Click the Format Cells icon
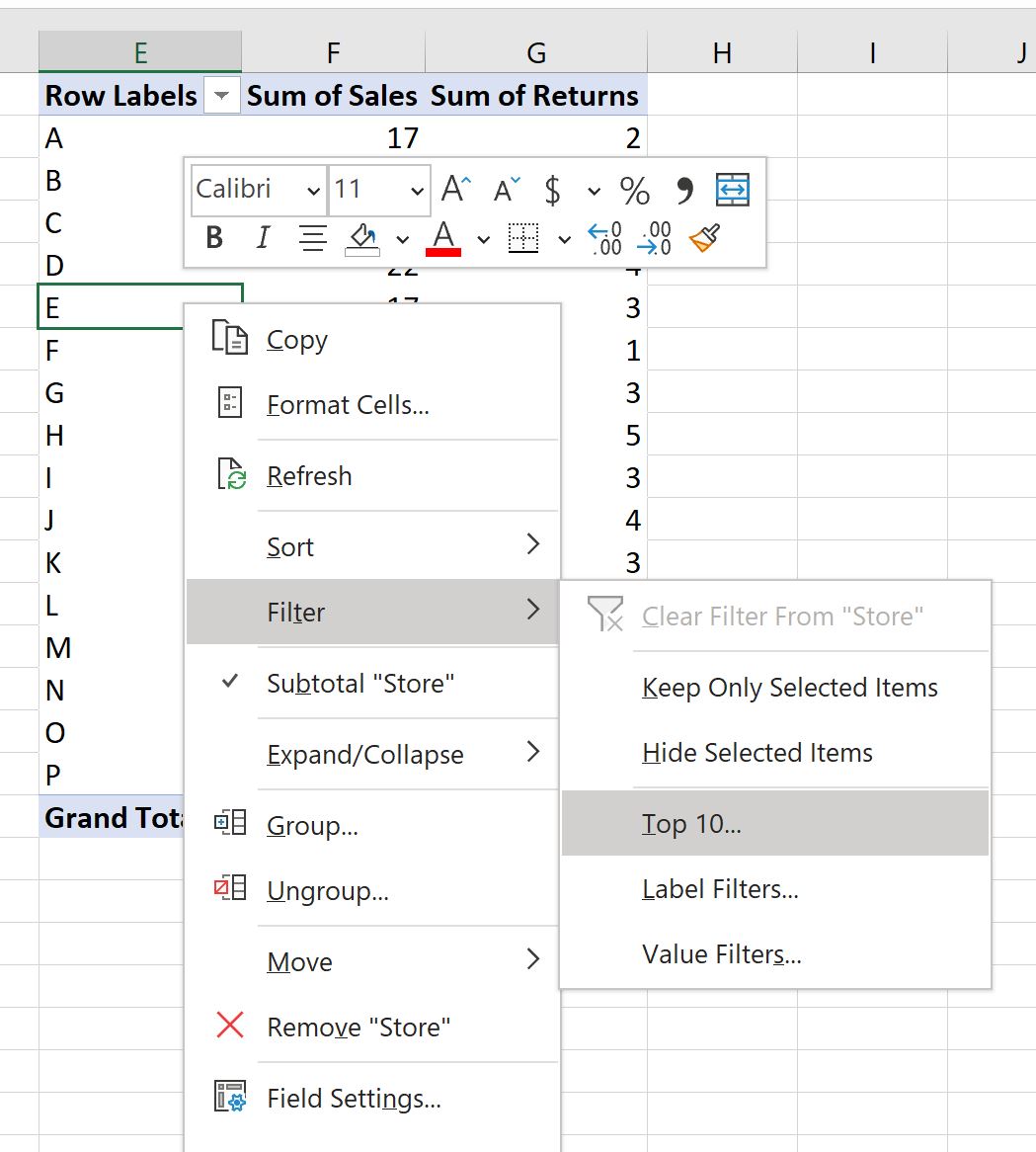Viewport: 1036px width, 1152px height. pos(230,403)
